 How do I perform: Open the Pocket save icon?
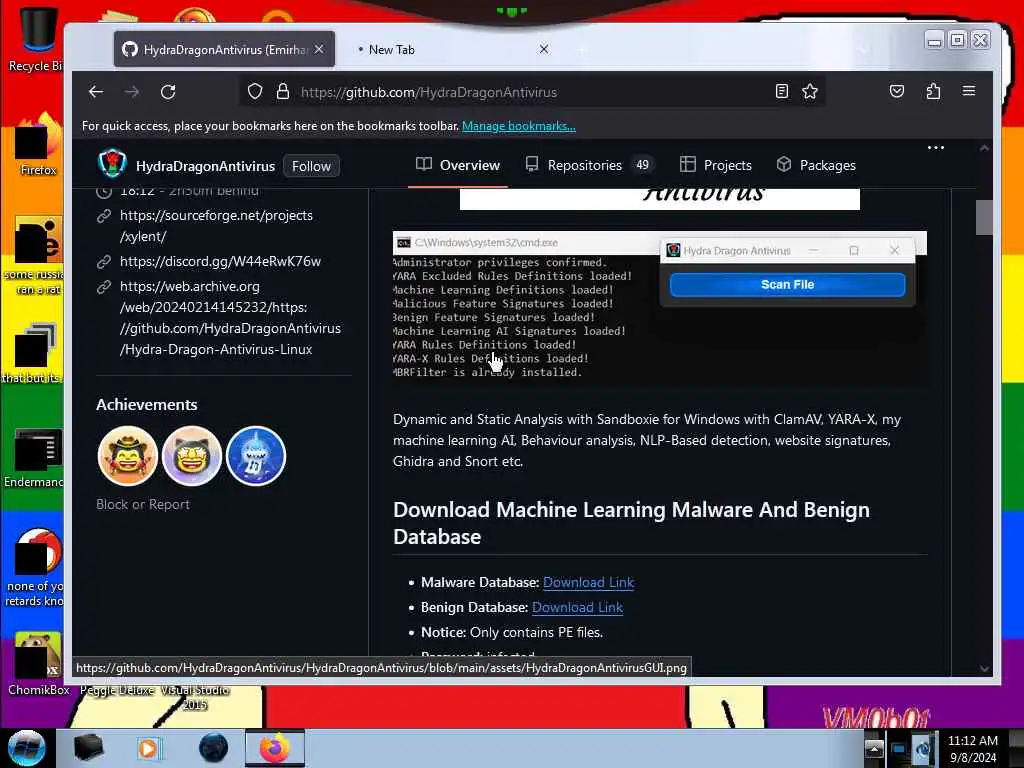(x=897, y=91)
